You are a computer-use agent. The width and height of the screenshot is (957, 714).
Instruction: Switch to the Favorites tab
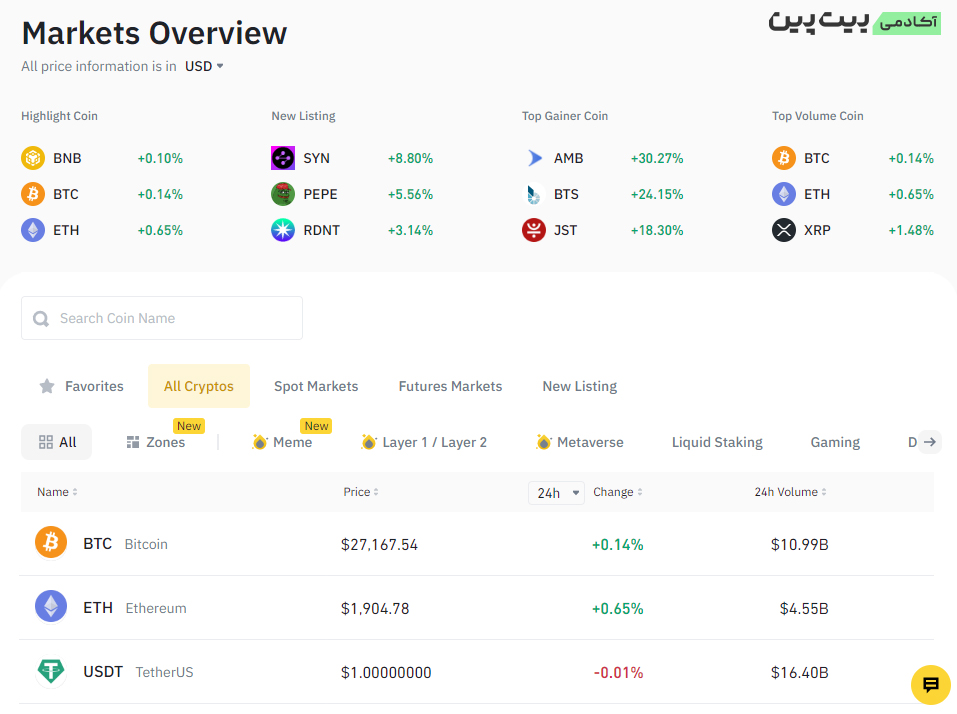point(82,386)
